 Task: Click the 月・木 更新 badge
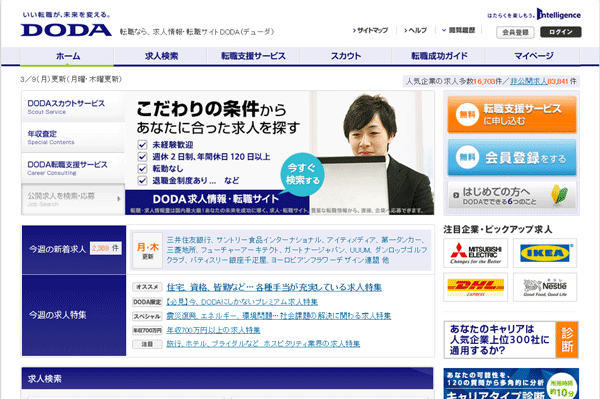click(148, 251)
